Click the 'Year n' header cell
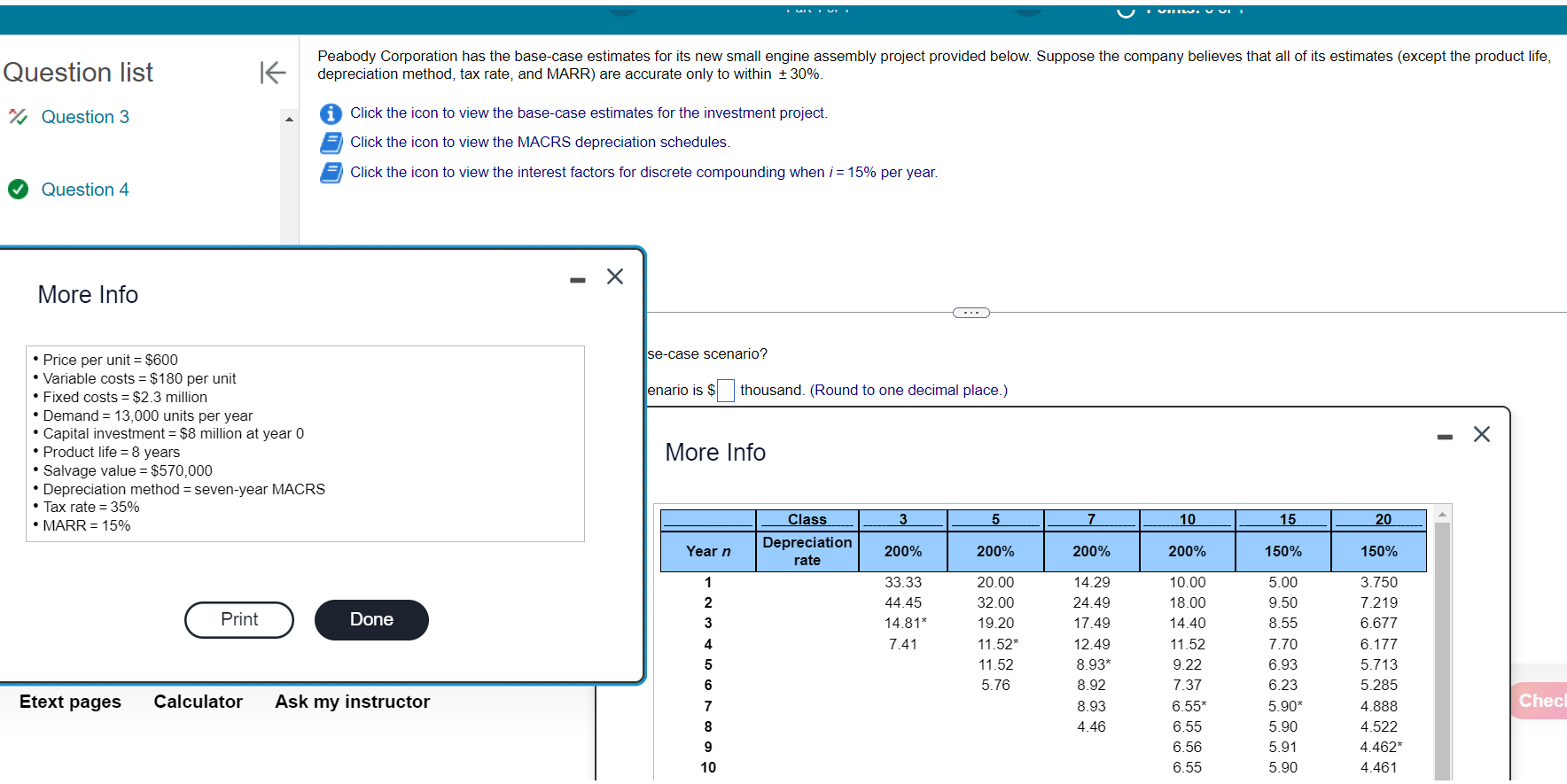The height and width of the screenshot is (784, 1567). (708, 551)
